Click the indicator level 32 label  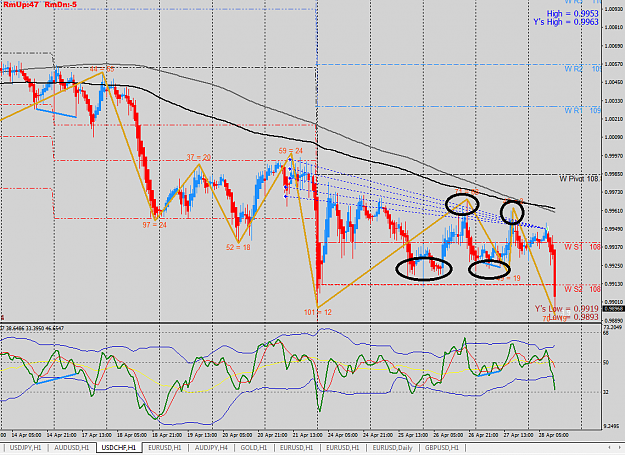606,392
